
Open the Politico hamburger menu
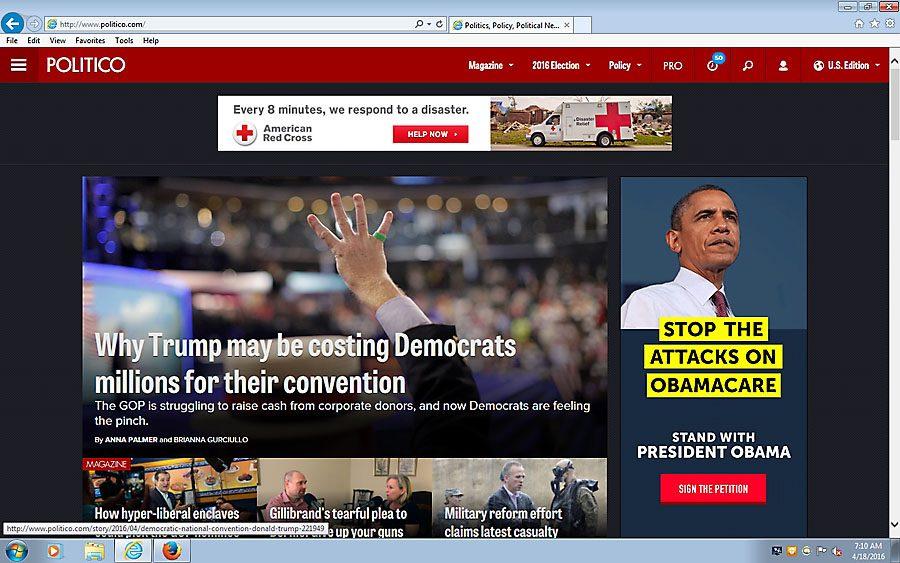point(18,65)
